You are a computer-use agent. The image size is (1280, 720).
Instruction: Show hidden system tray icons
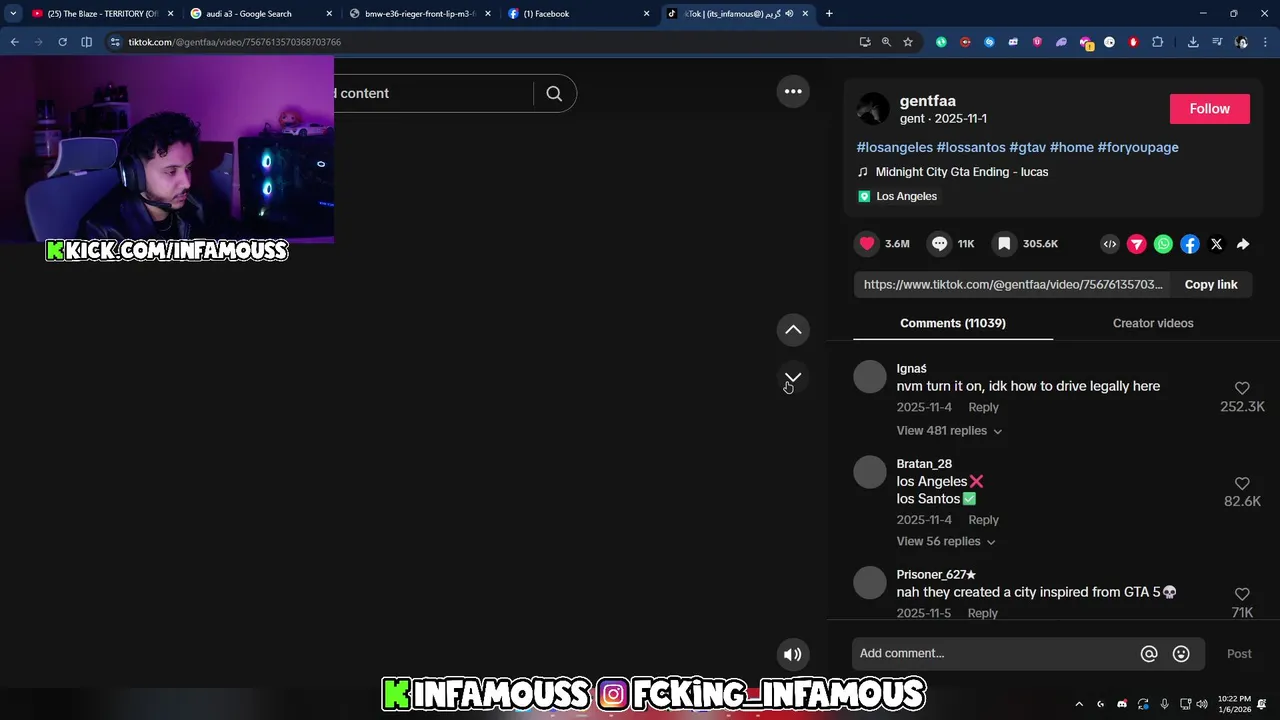click(x=1079, y=704)
